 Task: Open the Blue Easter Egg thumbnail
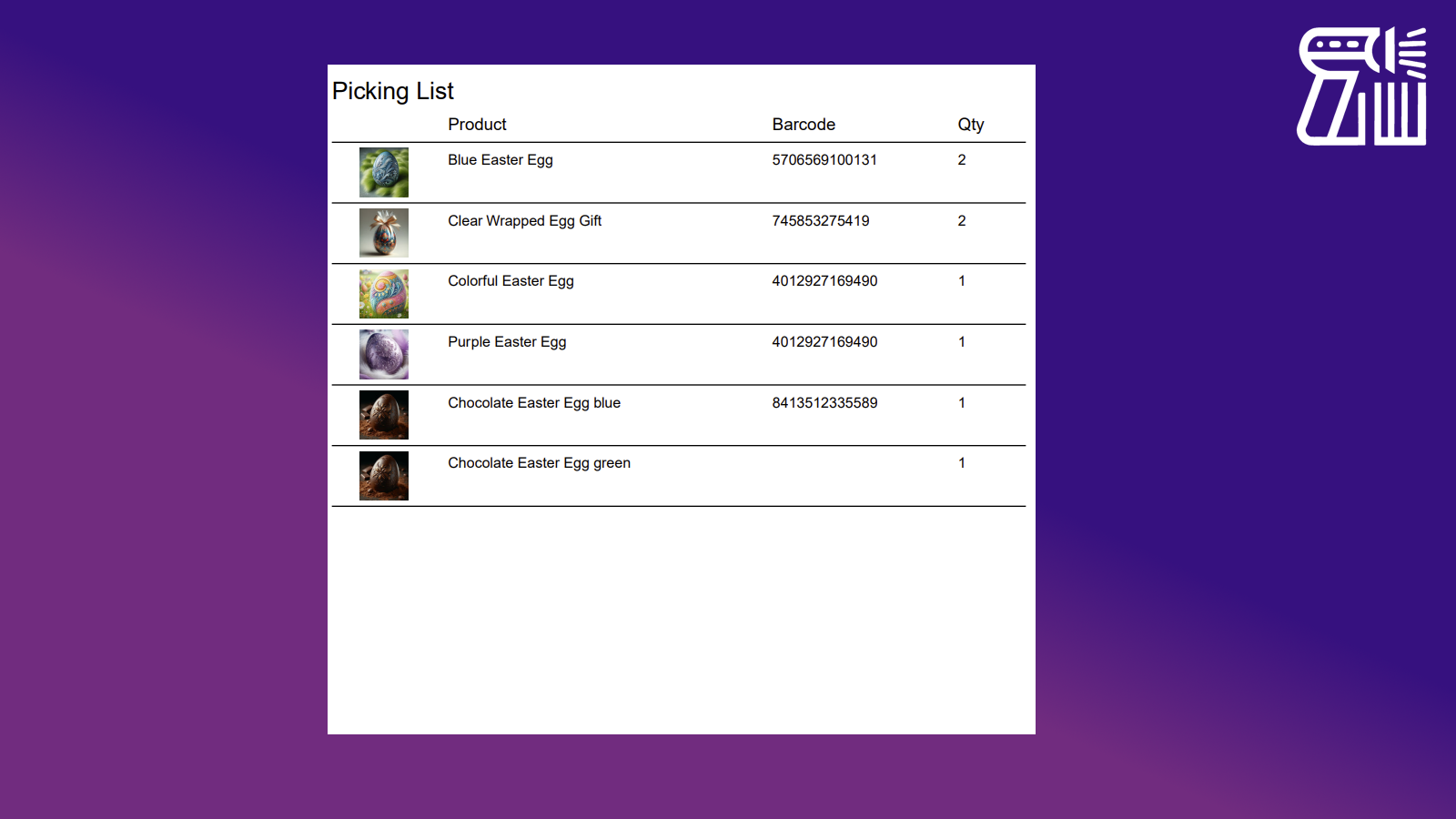[384, 173]
